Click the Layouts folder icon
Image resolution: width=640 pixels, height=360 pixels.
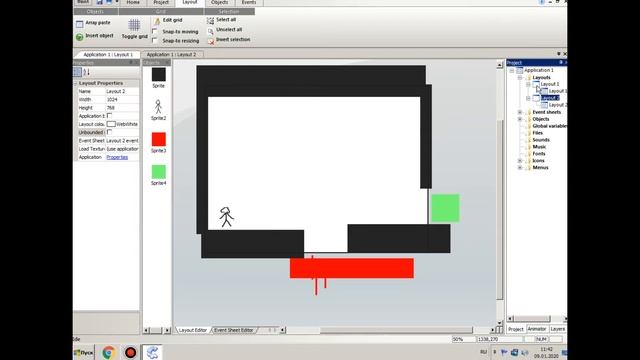pyautogui.click(x=528, y=78)
